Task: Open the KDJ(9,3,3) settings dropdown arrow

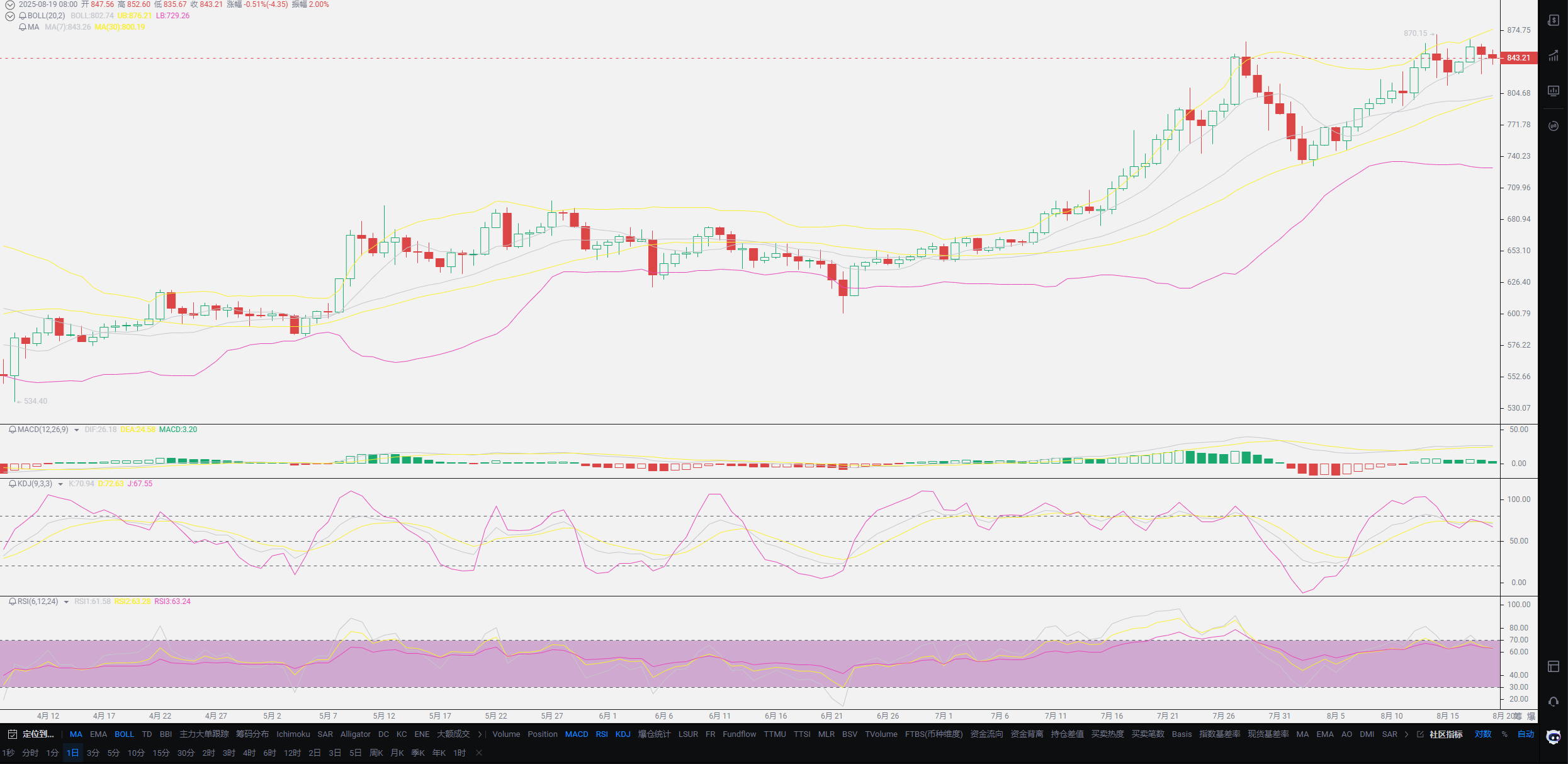Action: coord(60,484)
